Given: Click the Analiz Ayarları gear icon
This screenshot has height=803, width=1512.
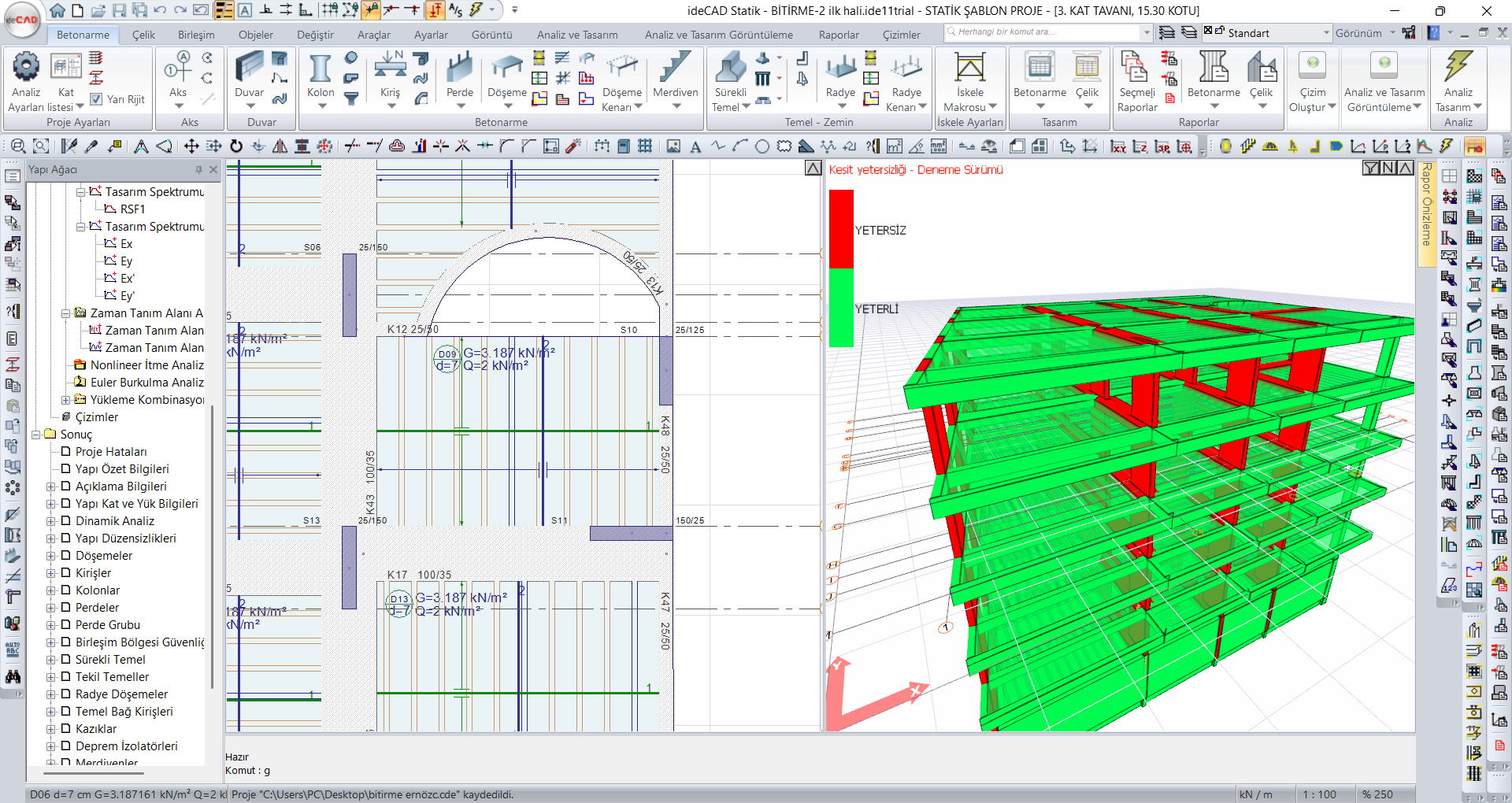Looking at the screenshot, I should tap(26, 68).
